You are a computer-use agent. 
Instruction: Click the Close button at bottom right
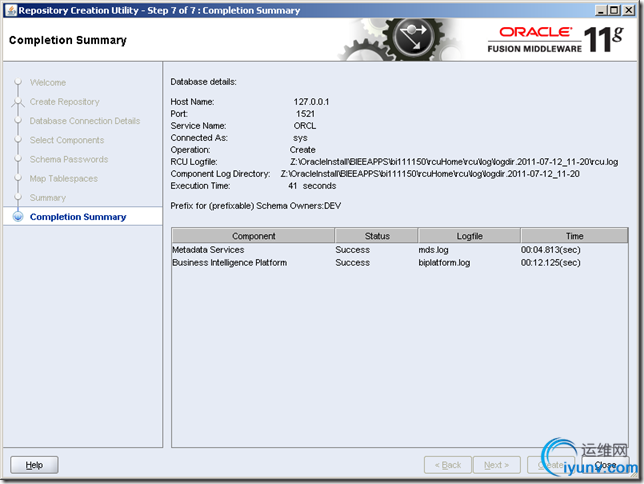605,465
